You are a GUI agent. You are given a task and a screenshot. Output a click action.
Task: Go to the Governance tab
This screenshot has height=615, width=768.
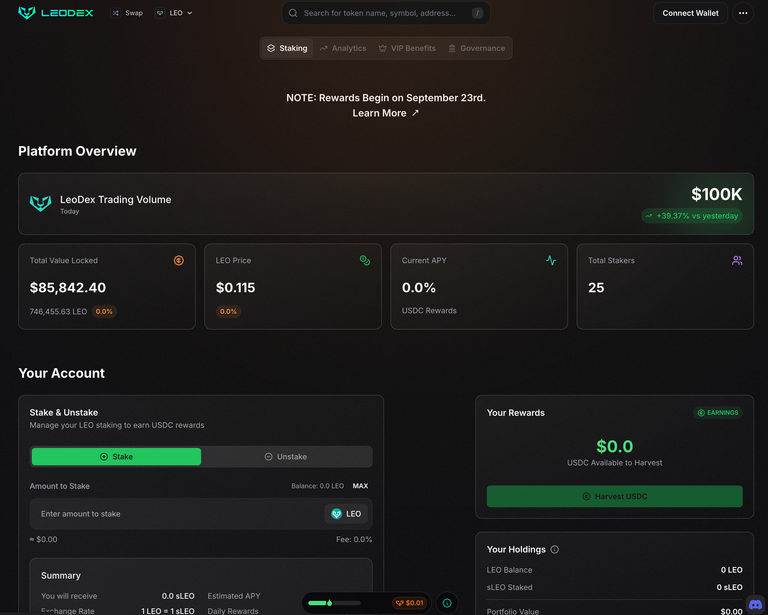[477, 48]
